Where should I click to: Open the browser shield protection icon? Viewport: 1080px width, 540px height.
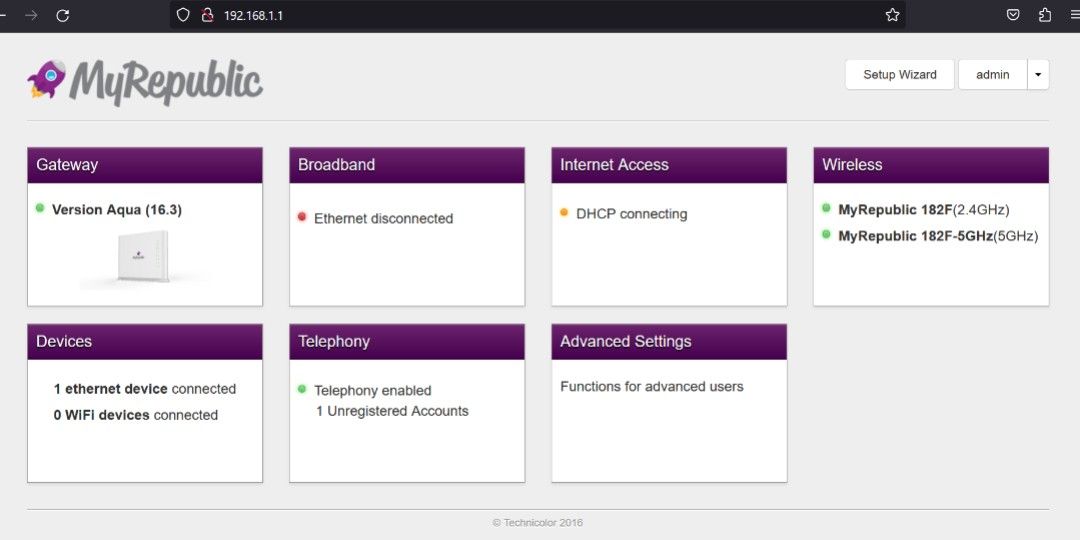183,15
